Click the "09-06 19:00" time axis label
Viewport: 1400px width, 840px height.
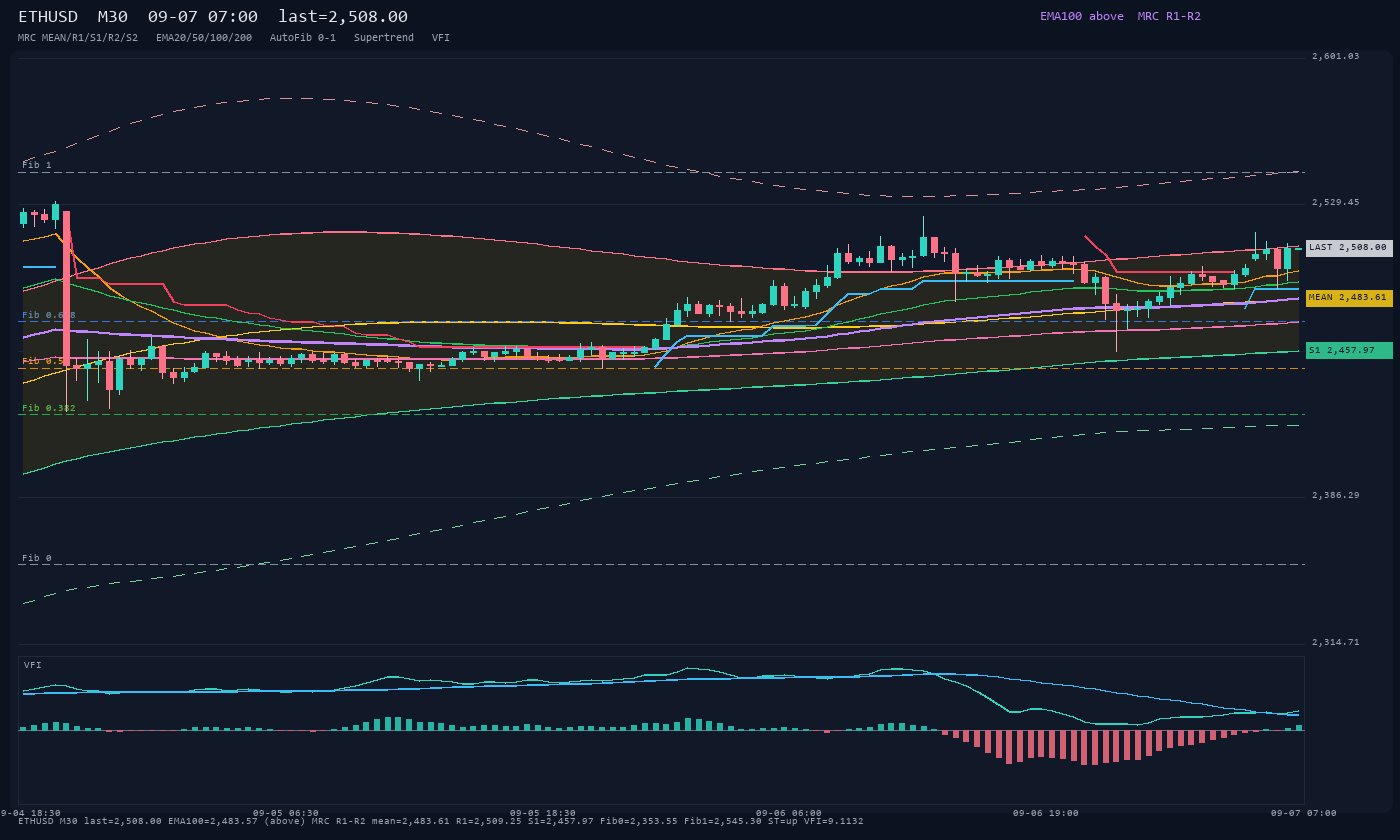coord(1046,813)
